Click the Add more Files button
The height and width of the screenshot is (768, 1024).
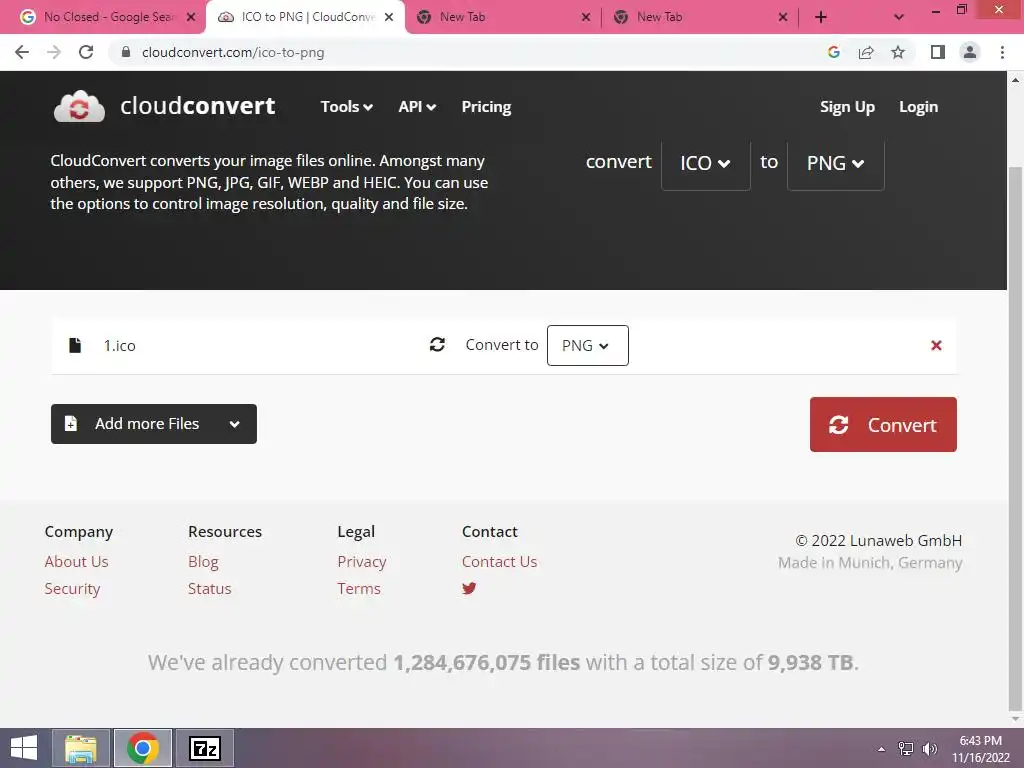tap(153, 424)
